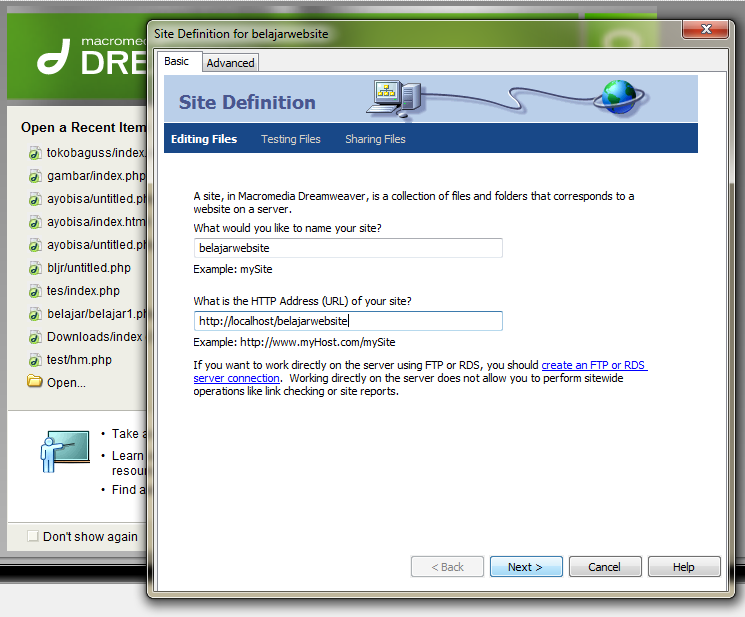Click the computer icon in Site Definition banner

(x=394, y=99)
